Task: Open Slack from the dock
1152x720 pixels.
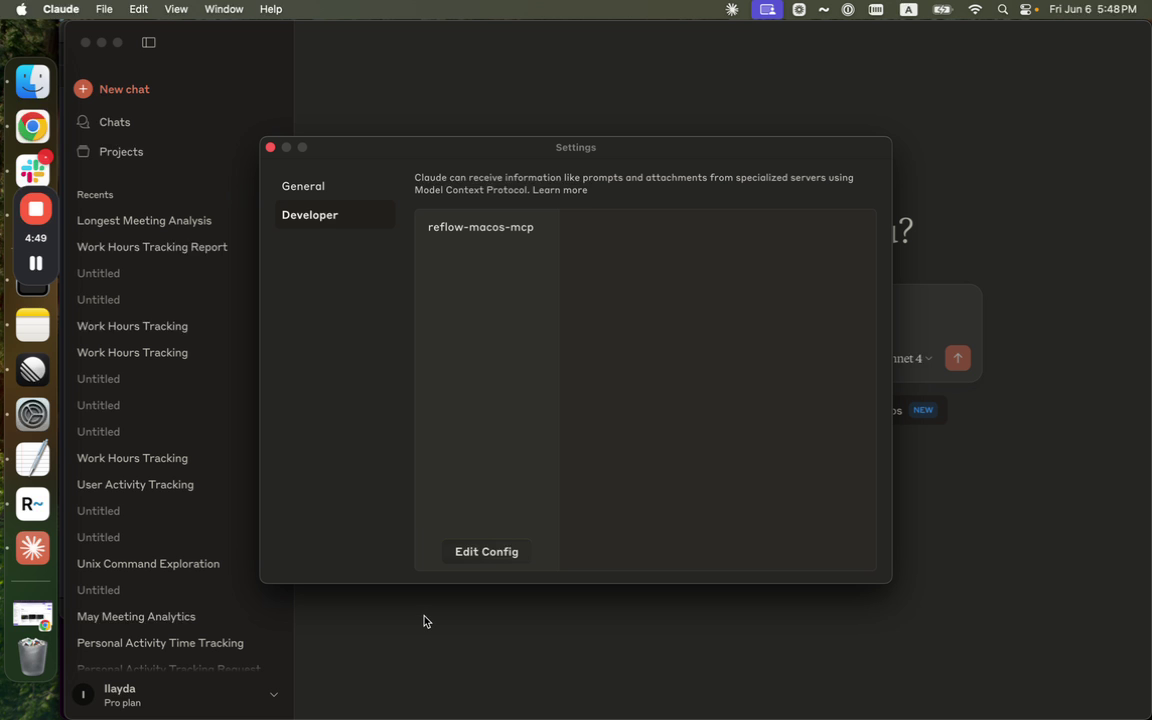Action: (33, 170)
